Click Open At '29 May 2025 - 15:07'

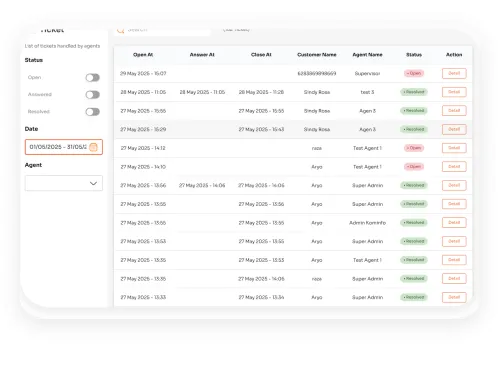pos(143,74)
